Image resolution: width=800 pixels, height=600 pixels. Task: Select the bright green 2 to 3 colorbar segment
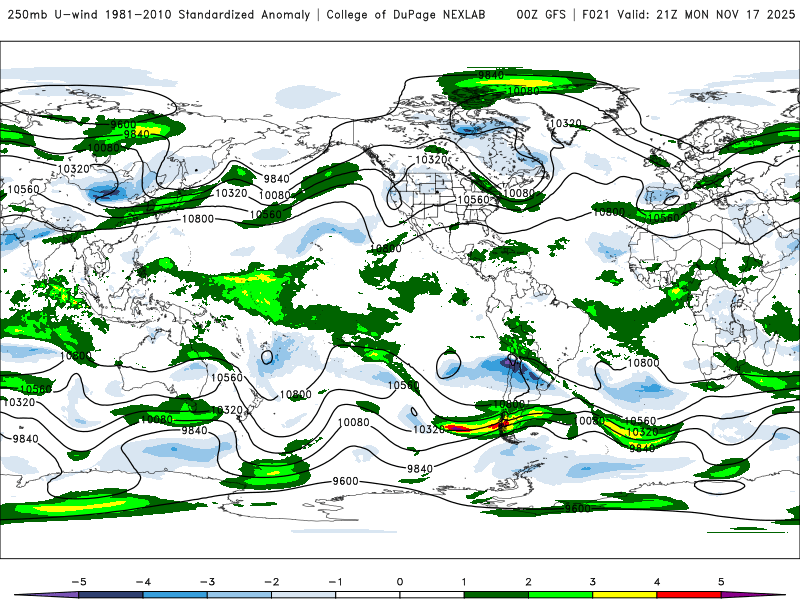[560, 595]
